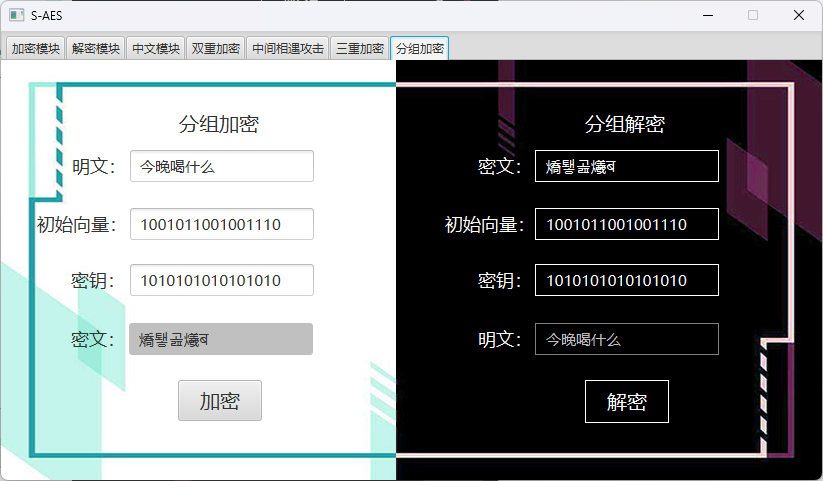Focus the 初始向量 field in the decryption panel
This screenshot has width=823, height=481.
pyautogui.click(x=626, y=224)
